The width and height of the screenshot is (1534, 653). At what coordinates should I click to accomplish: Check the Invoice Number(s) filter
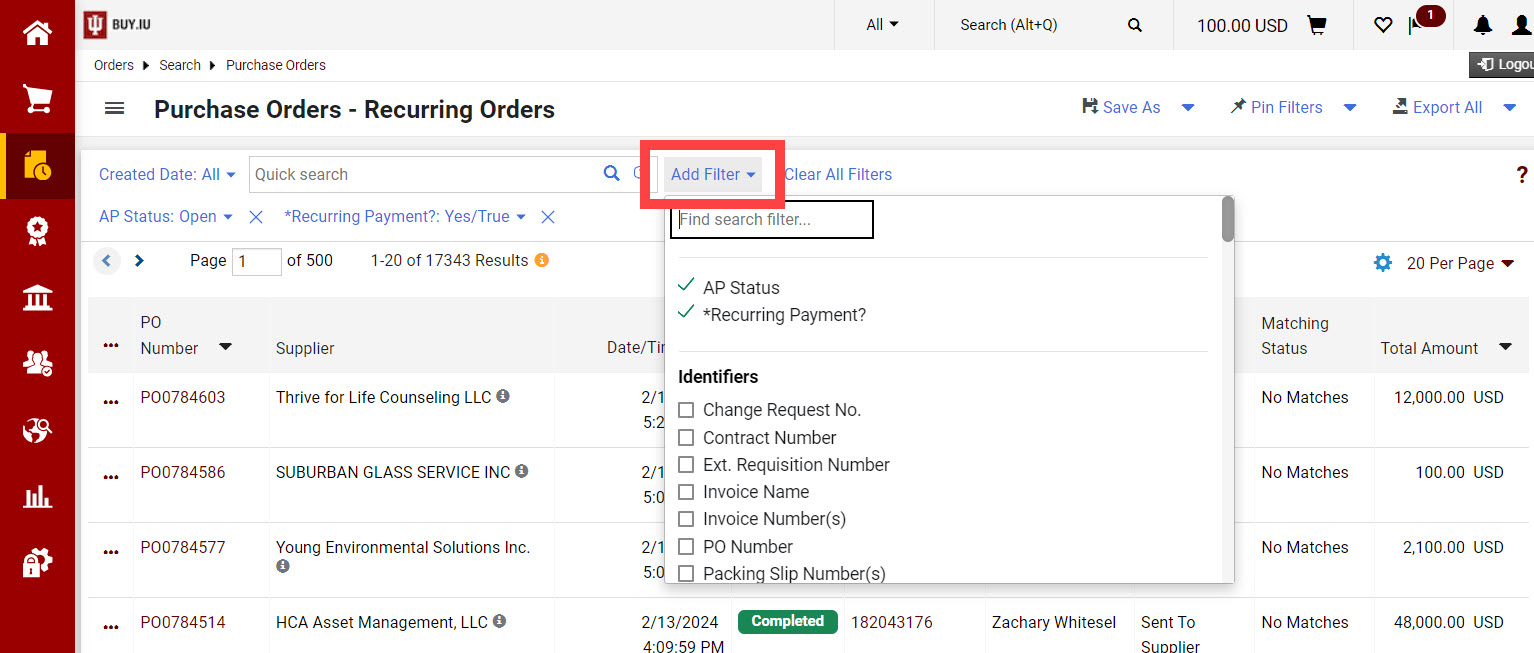pos(686,519)
